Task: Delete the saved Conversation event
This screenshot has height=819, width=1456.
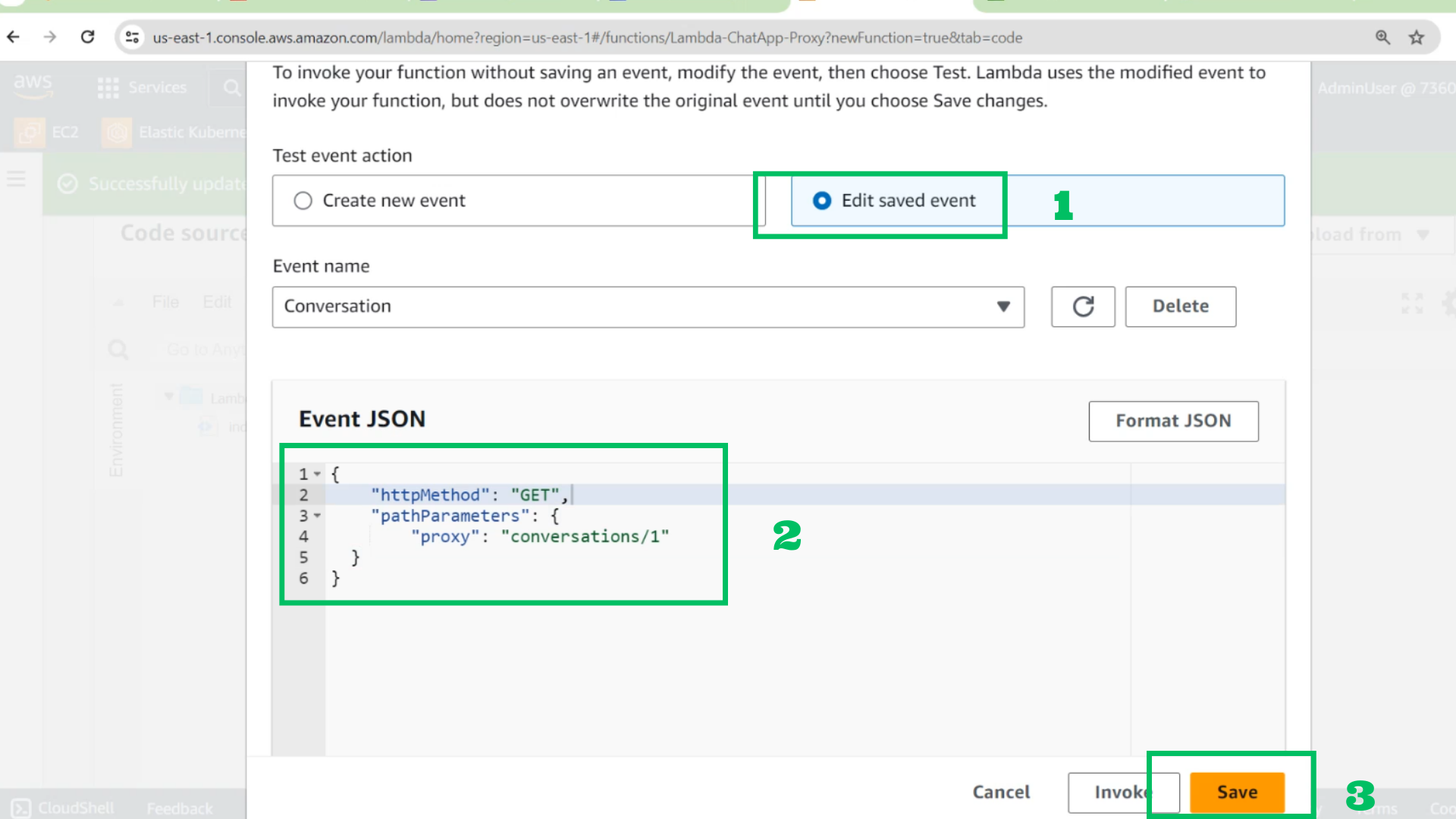Action: pyautogui.click(x=1181, y=306)
